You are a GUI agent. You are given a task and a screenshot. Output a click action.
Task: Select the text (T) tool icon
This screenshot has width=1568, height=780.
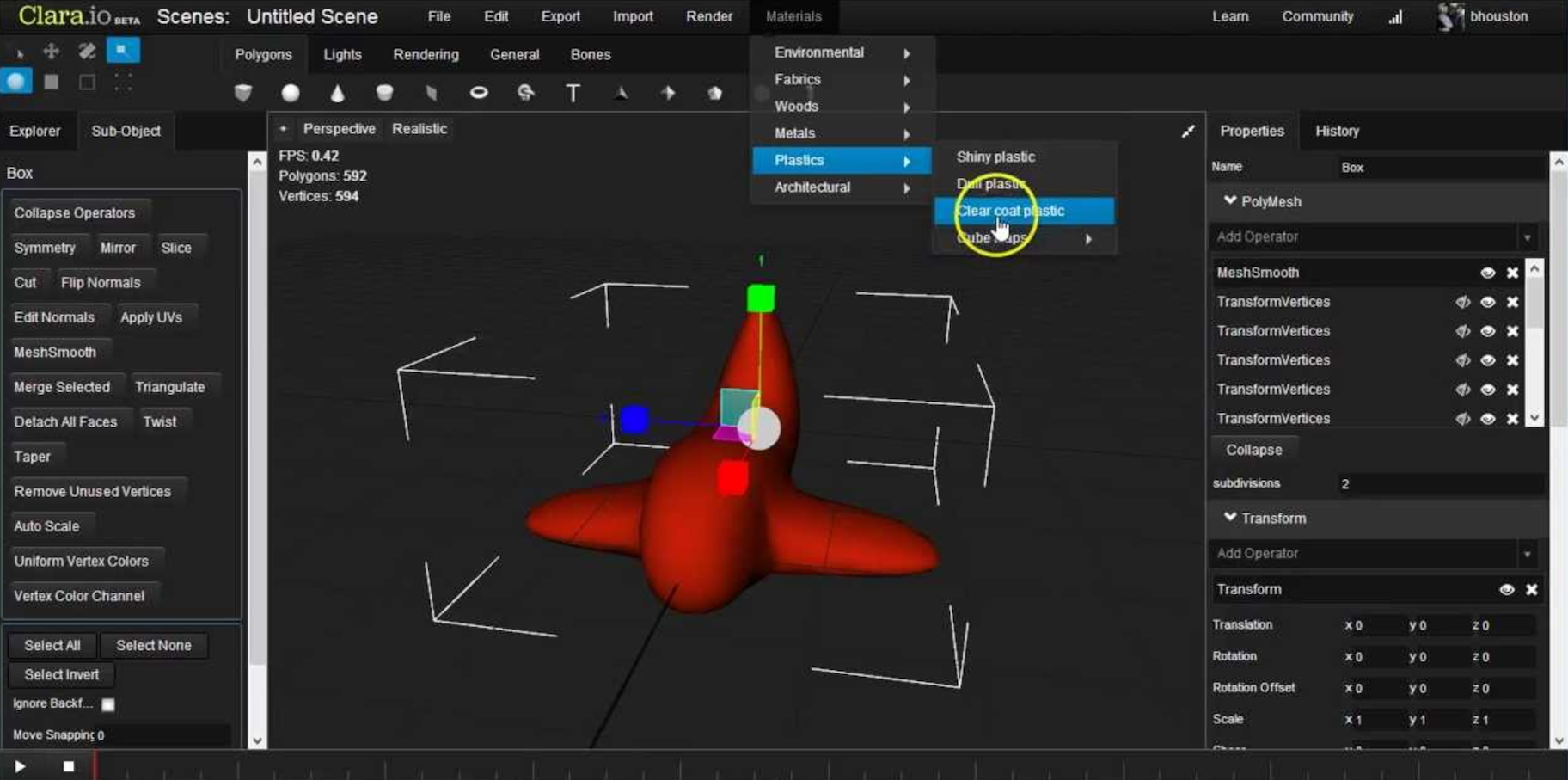573,93
